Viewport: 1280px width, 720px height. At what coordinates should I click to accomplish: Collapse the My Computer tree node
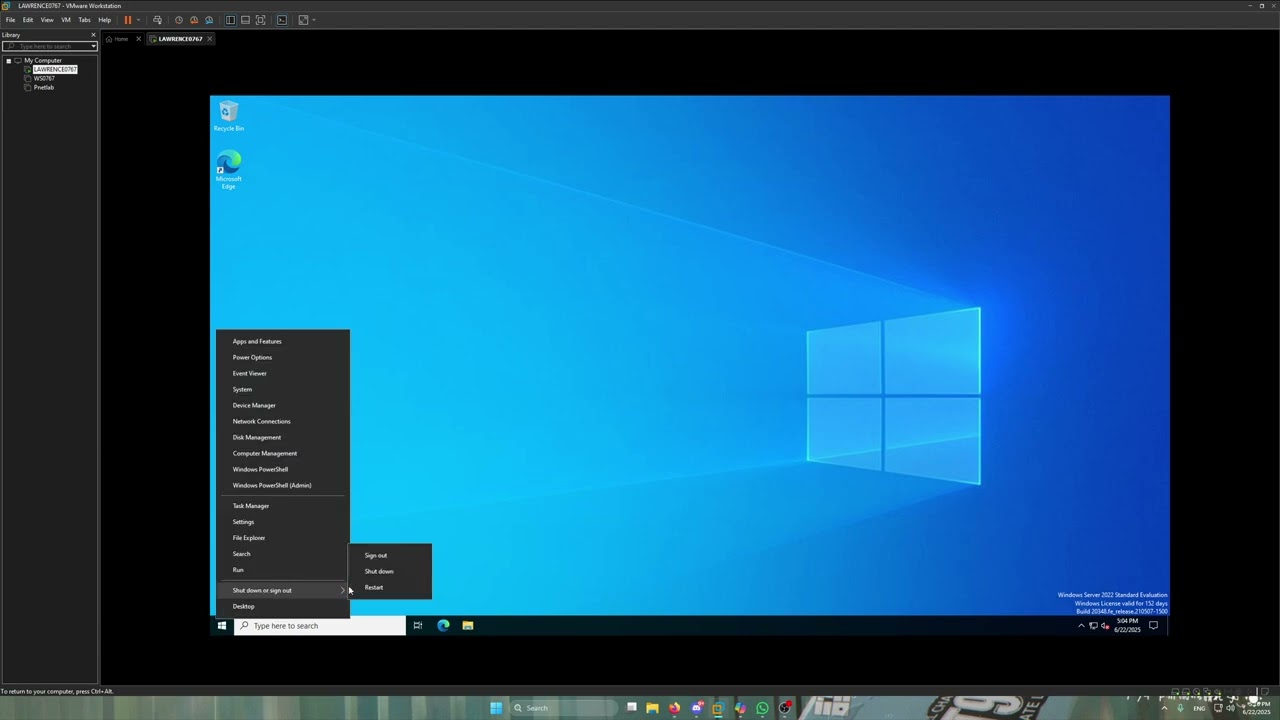point(8,61)
